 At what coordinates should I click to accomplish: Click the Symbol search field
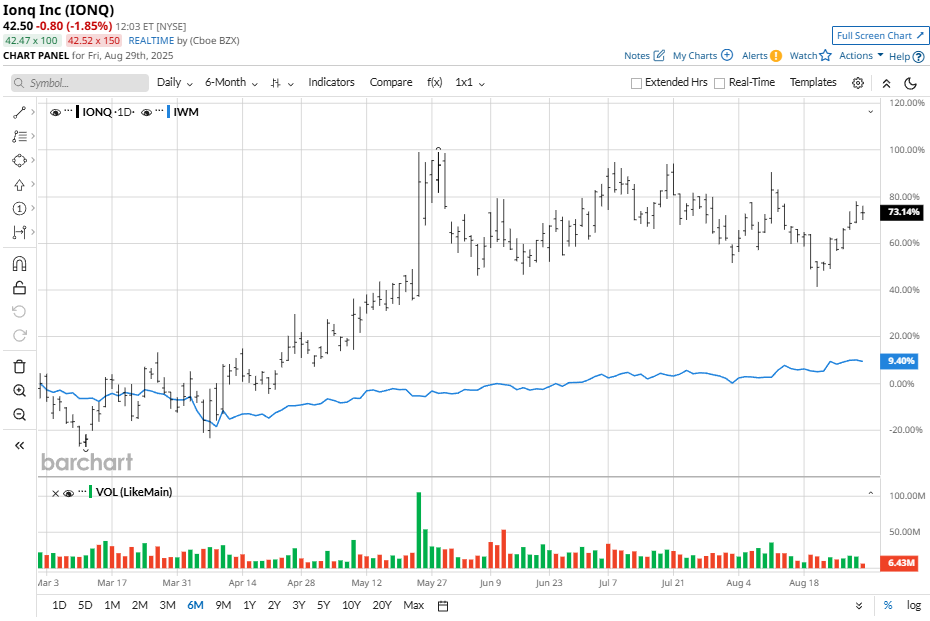coord(80,83)
